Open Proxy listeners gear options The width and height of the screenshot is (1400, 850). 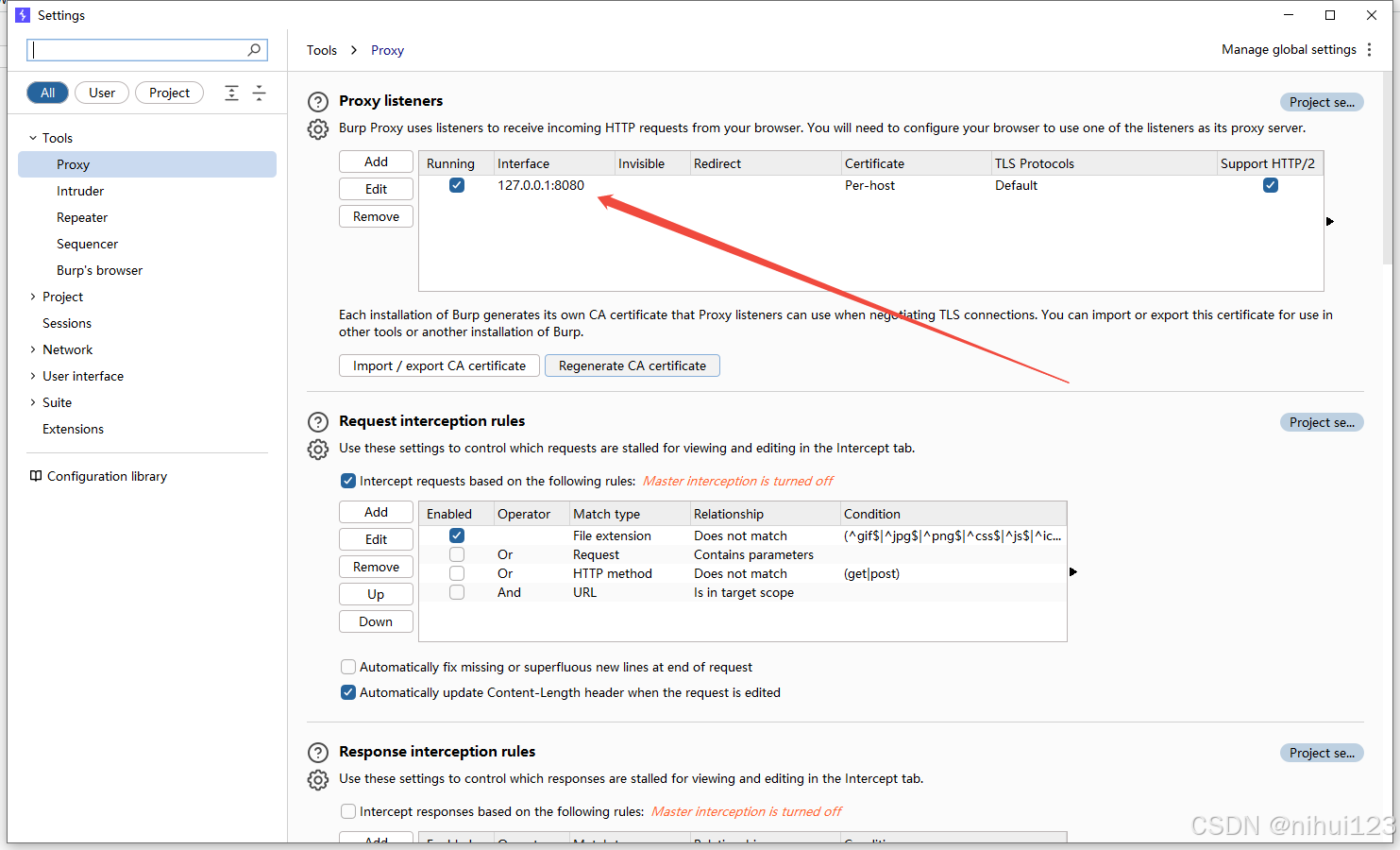click(x=318, y=129)
